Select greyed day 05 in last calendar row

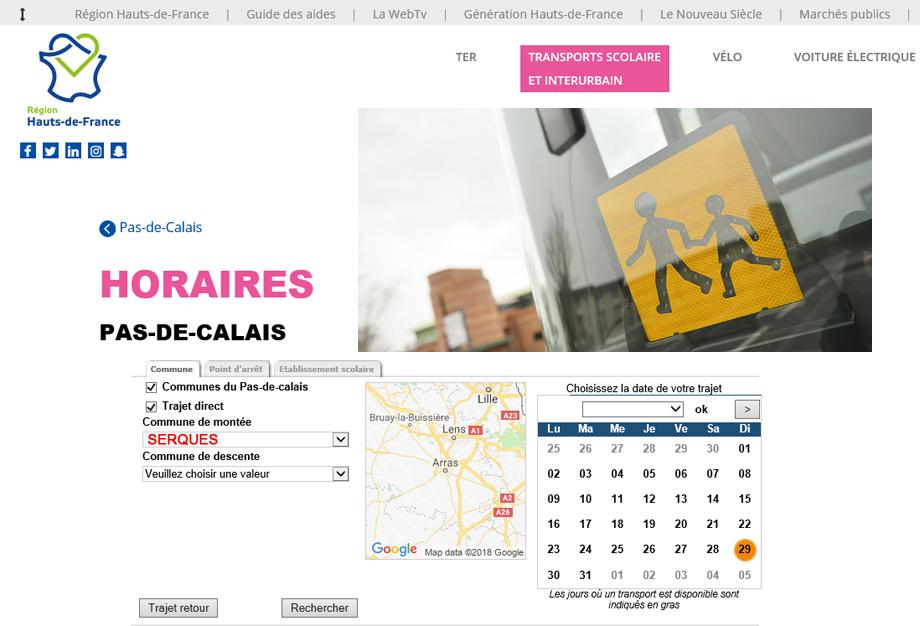pyautogui.click(x=745, y=575)
